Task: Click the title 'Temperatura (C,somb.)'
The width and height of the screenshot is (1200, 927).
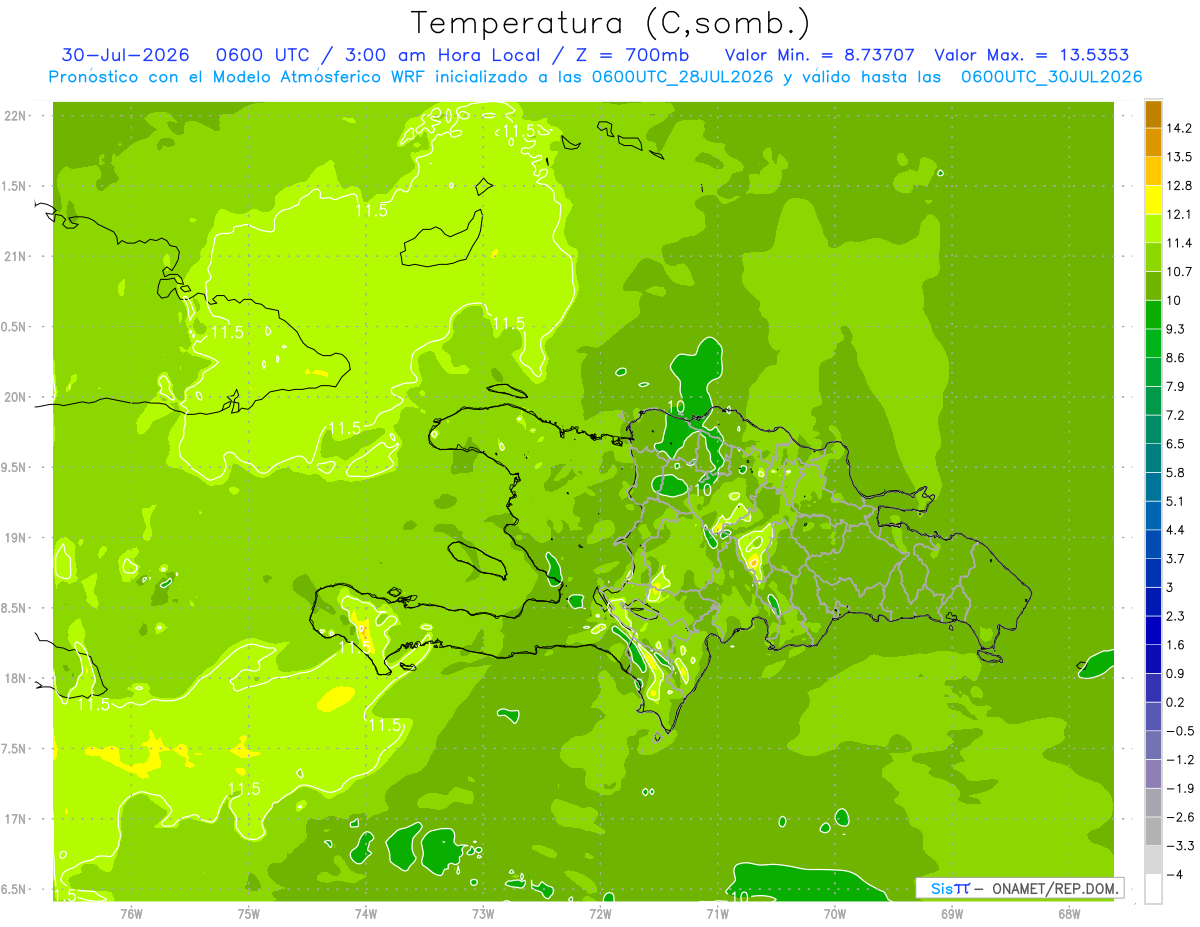Action: pyautogui.click(x=611, y=23)
